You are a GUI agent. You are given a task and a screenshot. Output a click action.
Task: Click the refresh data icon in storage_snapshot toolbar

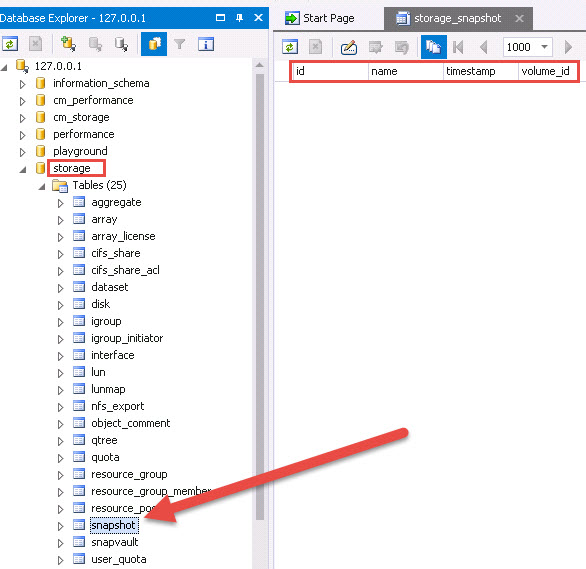[x=290, y=47]
